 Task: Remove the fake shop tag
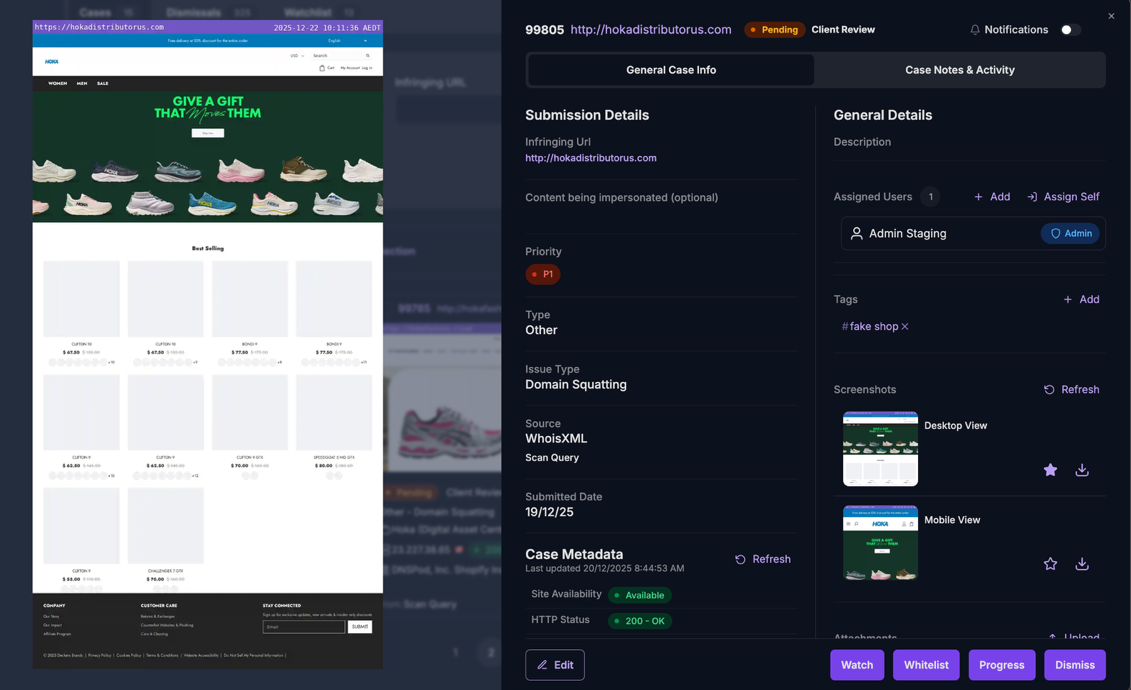coord(905,327)
